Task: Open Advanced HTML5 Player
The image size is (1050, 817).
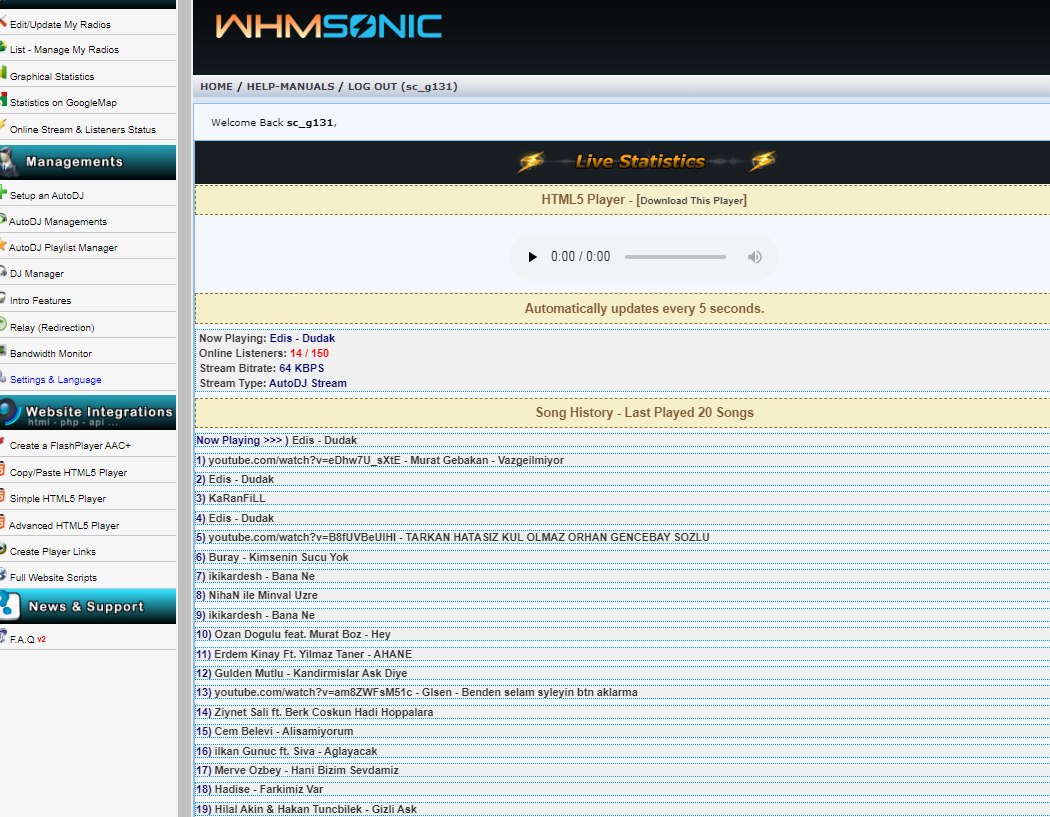Action: click(x=64, y=526)
